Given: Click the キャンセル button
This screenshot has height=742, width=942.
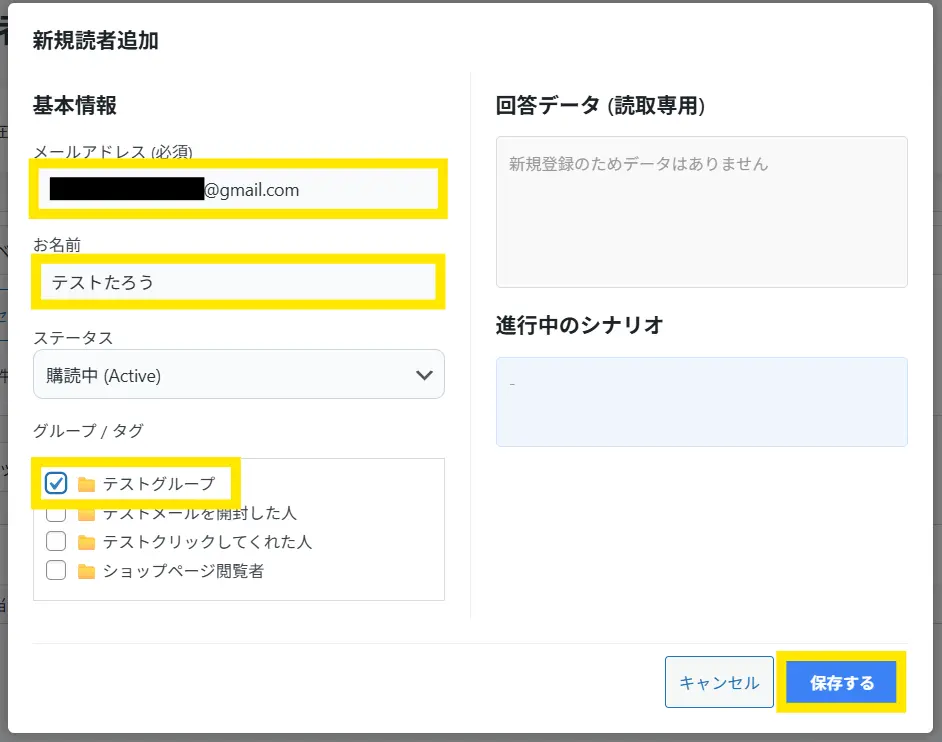Looking at the screenshot, I should point(719,682).
